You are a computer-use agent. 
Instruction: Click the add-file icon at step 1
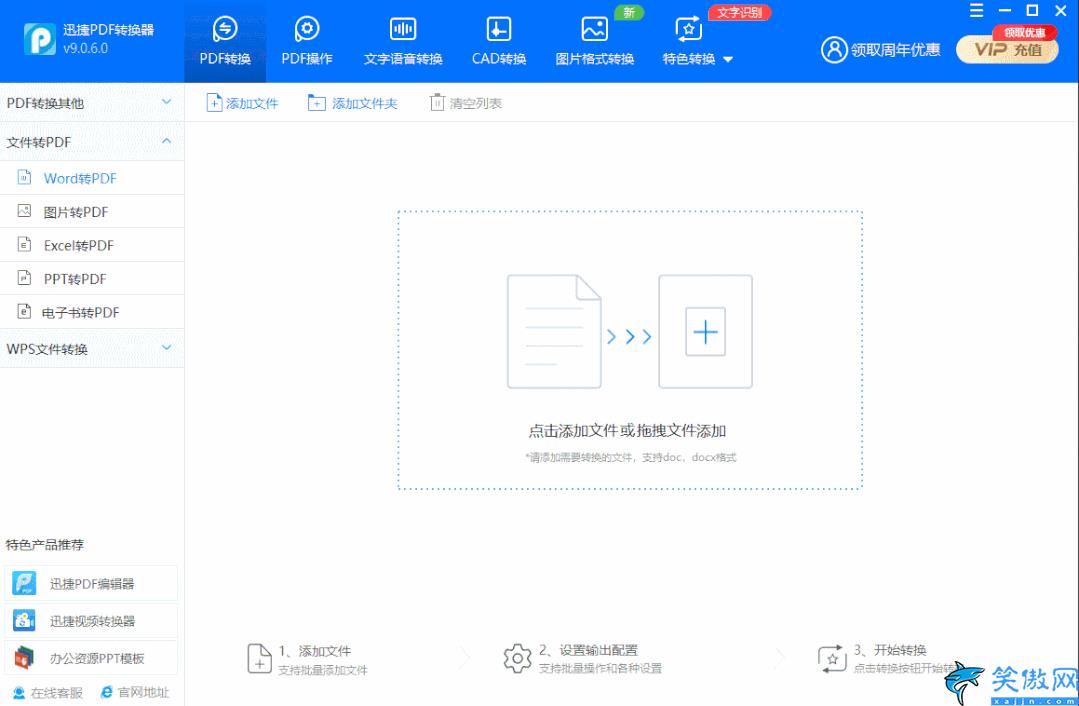[259, 659]
